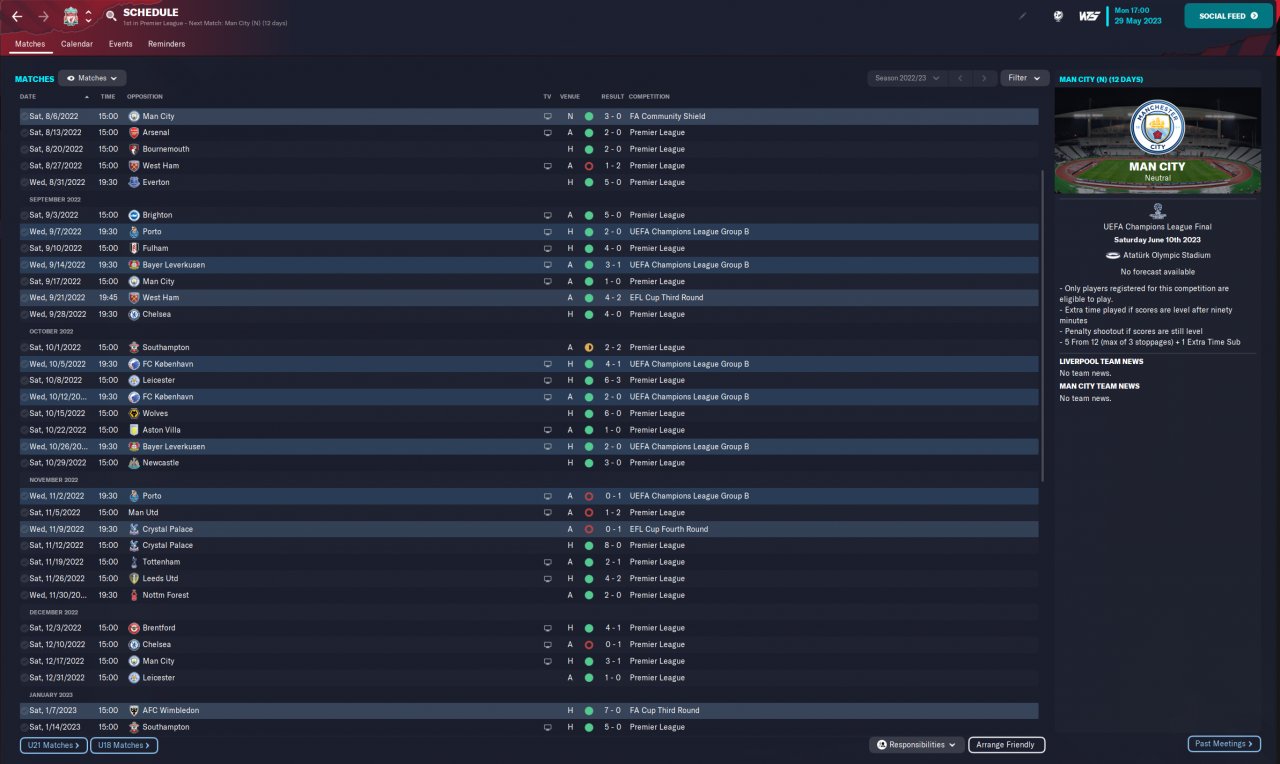Image resolution: width=1280 pixels, height=764 pixels.
Task: Click the Fulham club badge
Action: coord(134,248)
